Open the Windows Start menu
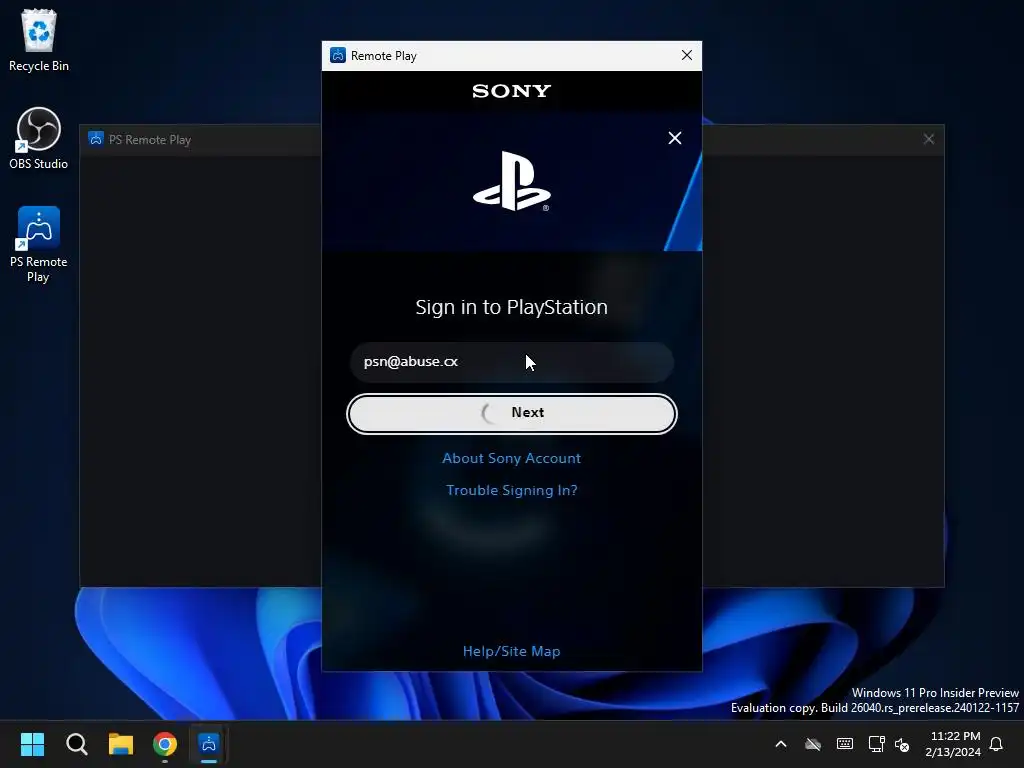 pyautogui.click(x=32, y=744)
